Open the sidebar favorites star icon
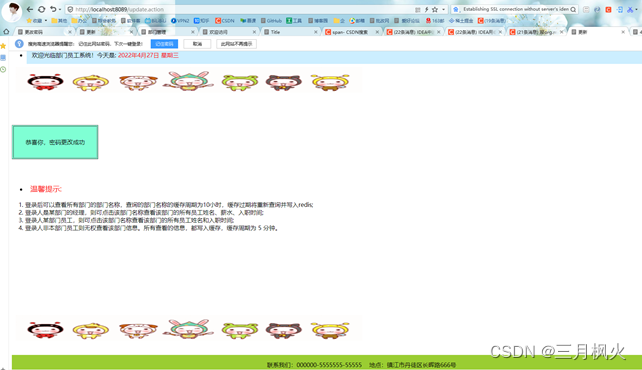Viewport: 642px width, 370px height. pos(3,46)
